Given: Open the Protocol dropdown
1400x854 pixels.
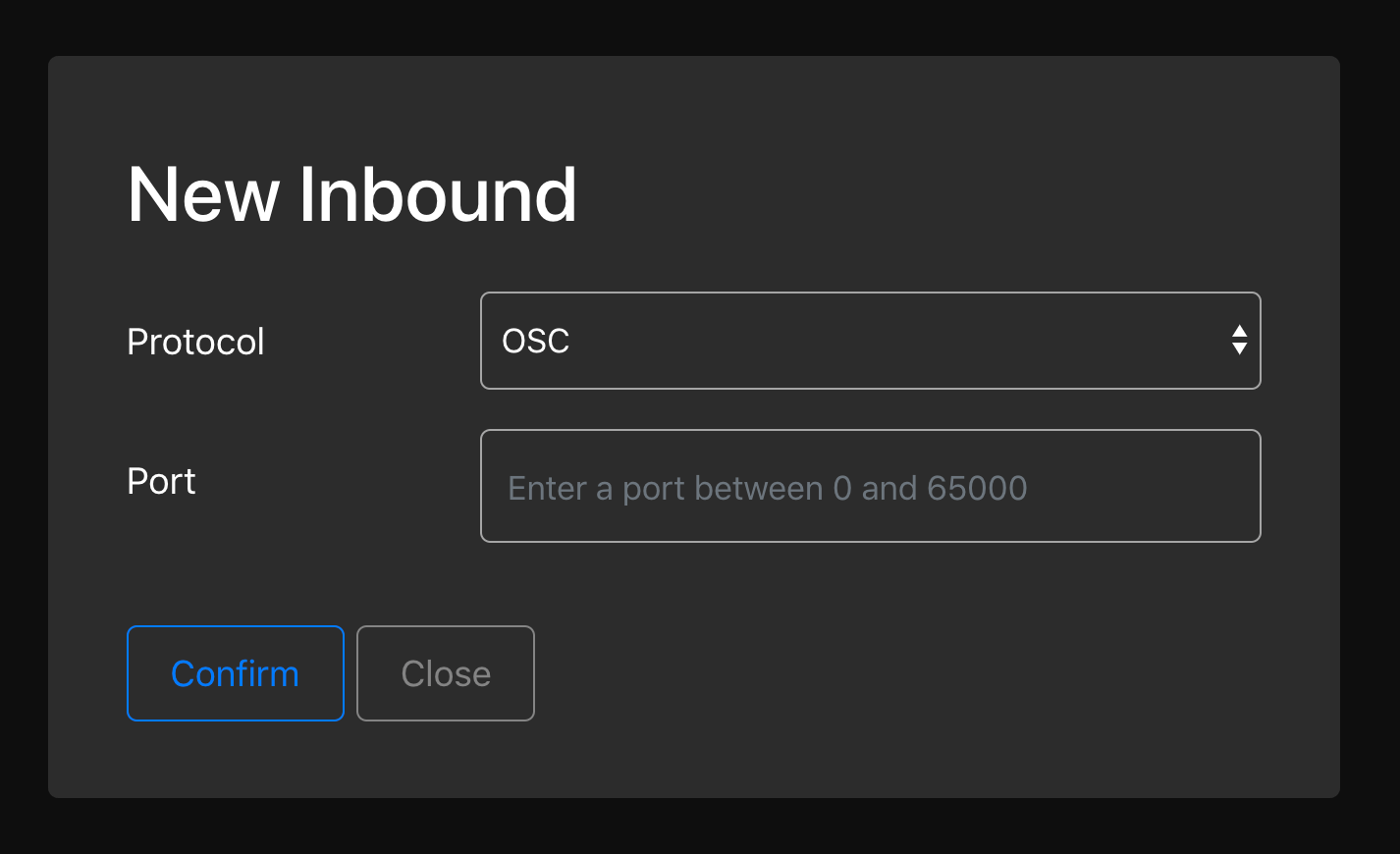Looking at the screenshot, I should pyautogui.click(x=870, y=341).
